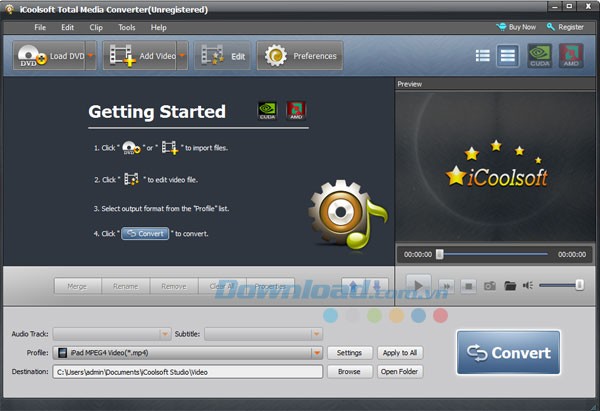Click Browse for destination folder
Screen dimensions: 600x411
(x=349, y=372)
